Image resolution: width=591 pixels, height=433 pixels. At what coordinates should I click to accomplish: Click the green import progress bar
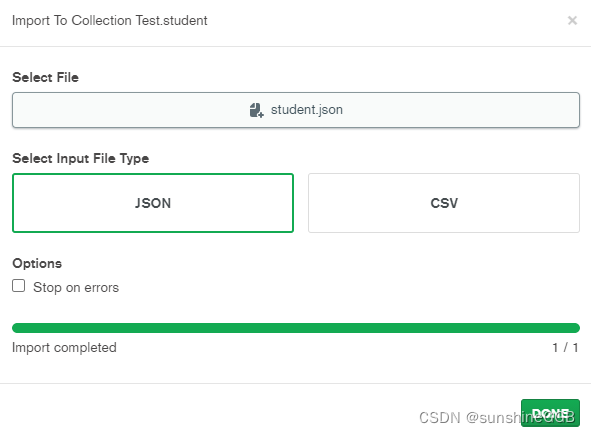(x=296, y=328)
